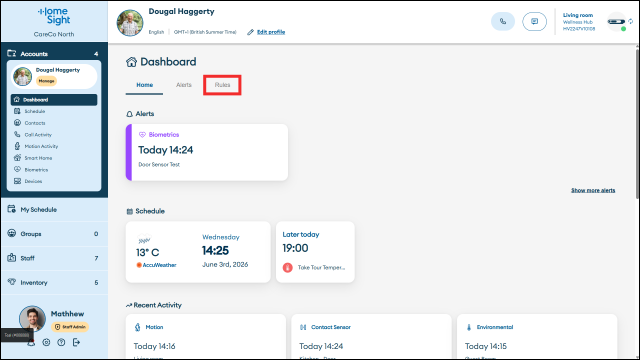Click the Schedule calendar icon in sidebar

(x=17, y=111)
